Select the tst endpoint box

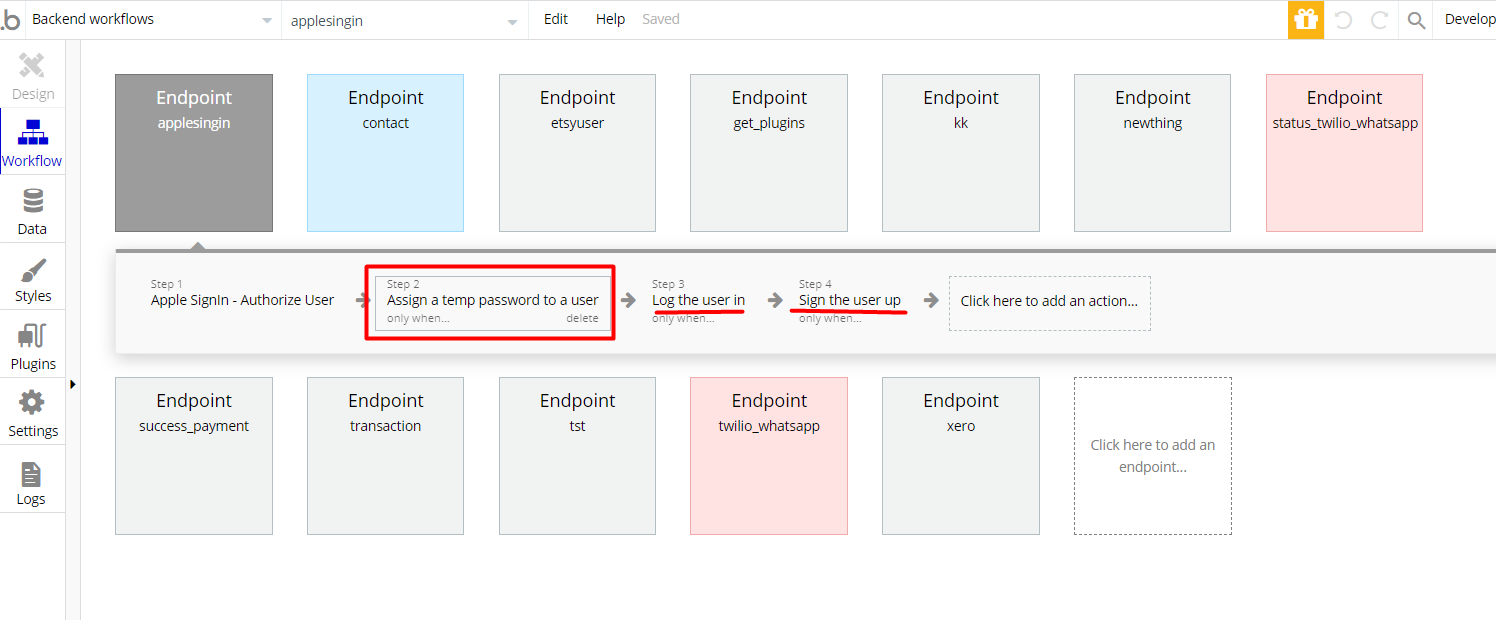(x=577, y=456)
